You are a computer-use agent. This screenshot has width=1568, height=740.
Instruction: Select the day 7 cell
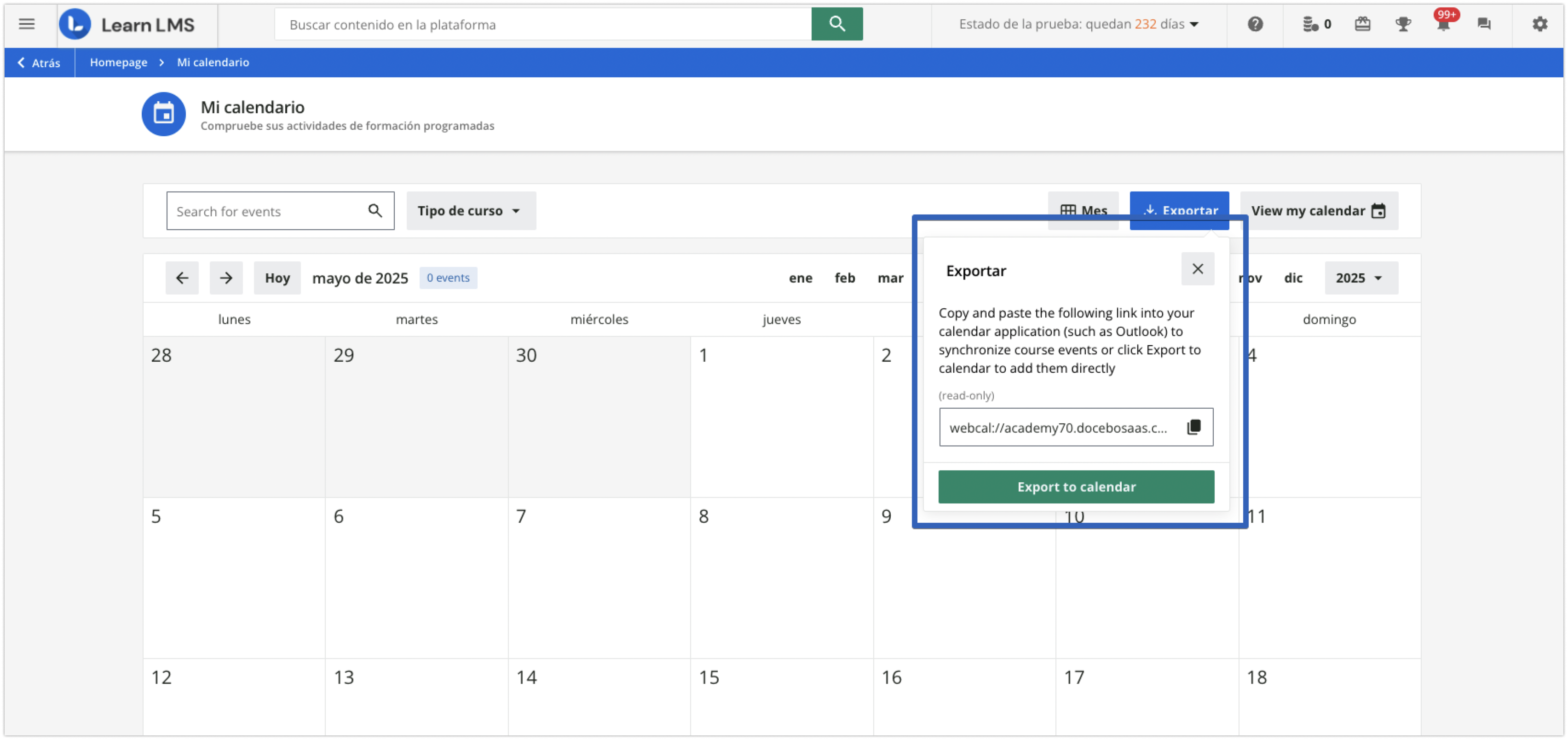coord(599,578)
